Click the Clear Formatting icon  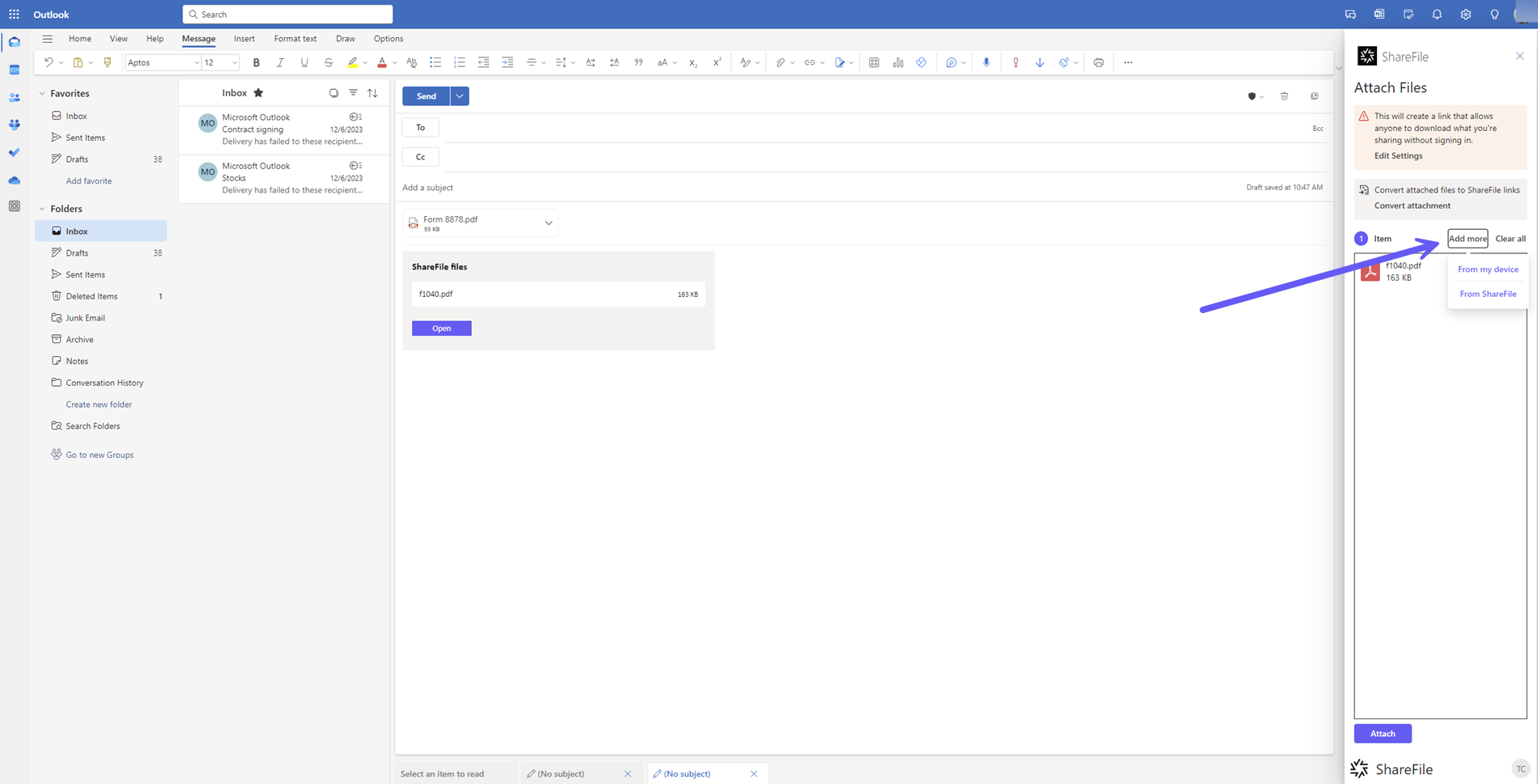(411, 62)
